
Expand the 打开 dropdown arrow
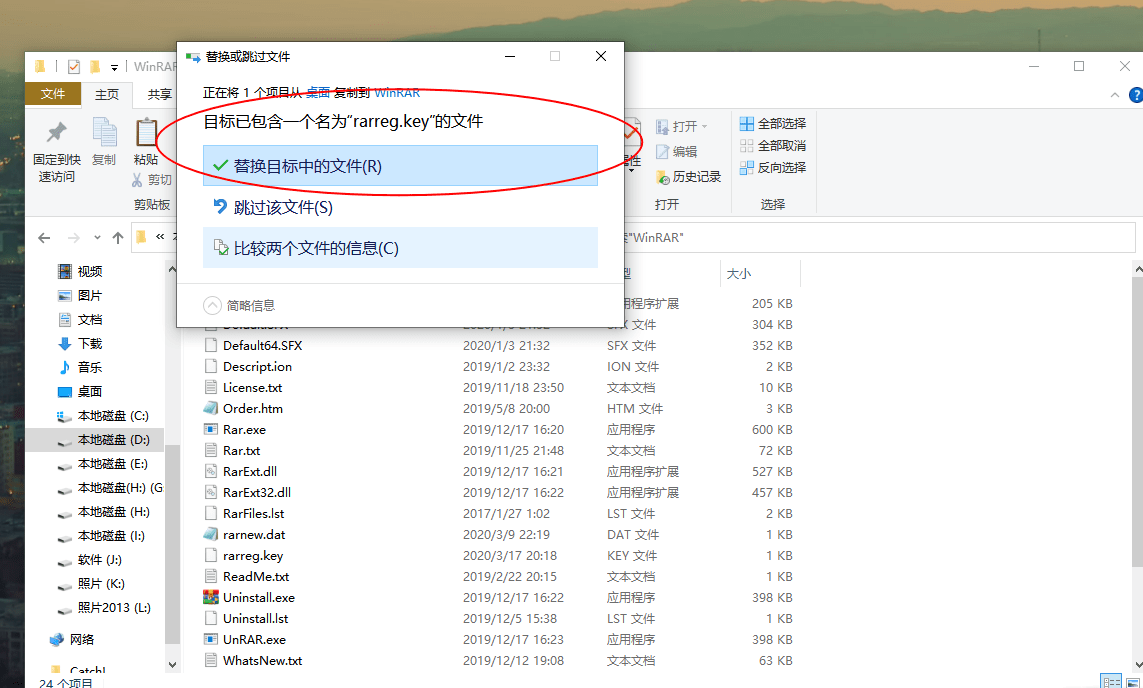pyautogui.click(x=704, y=127)
